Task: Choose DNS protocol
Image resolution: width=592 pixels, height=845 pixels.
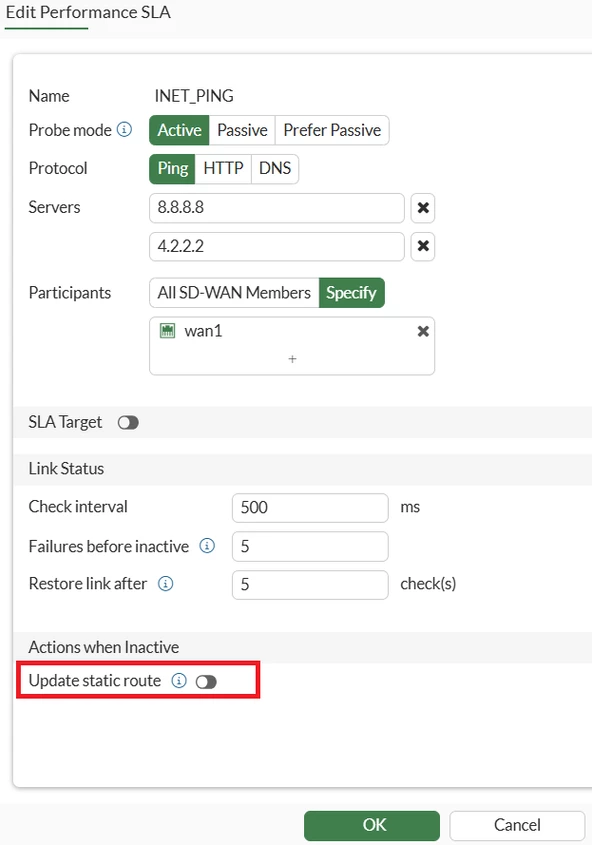Action: [x=275, y=169]
